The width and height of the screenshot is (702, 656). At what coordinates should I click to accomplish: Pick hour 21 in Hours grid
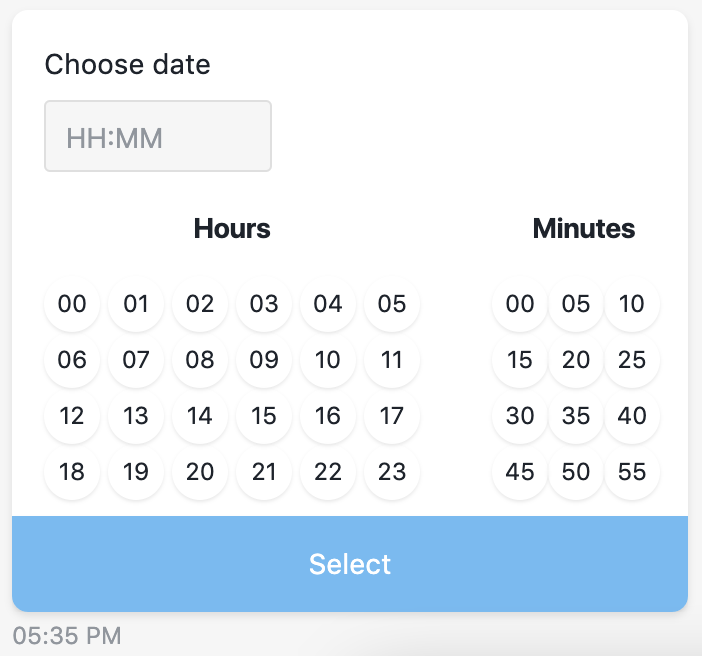coord(264,472)
